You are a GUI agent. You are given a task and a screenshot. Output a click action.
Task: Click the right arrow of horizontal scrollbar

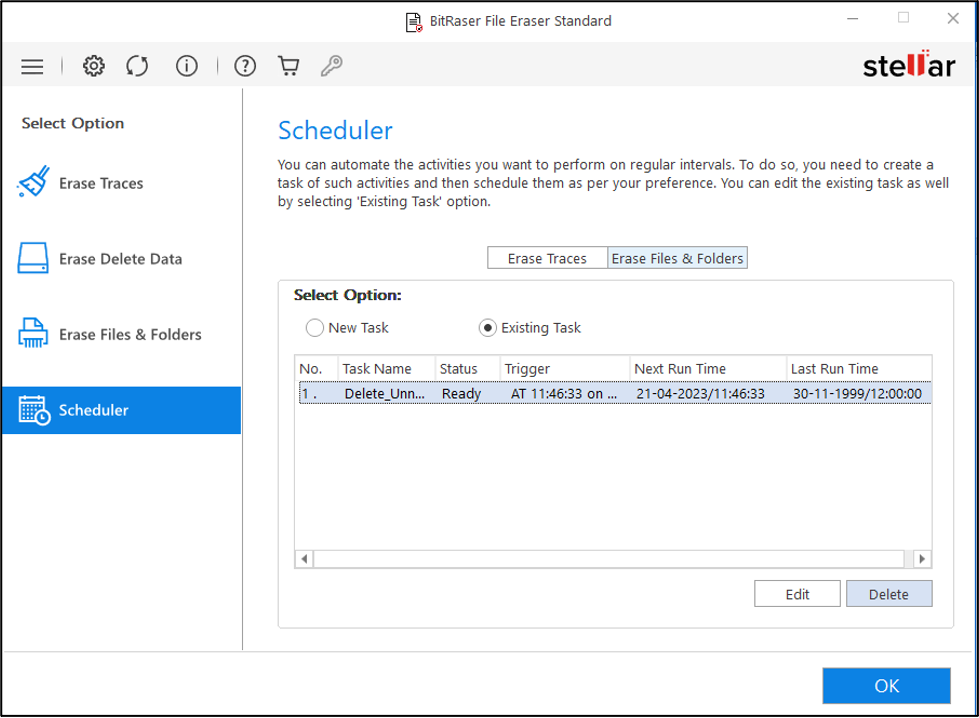(922, 559)
